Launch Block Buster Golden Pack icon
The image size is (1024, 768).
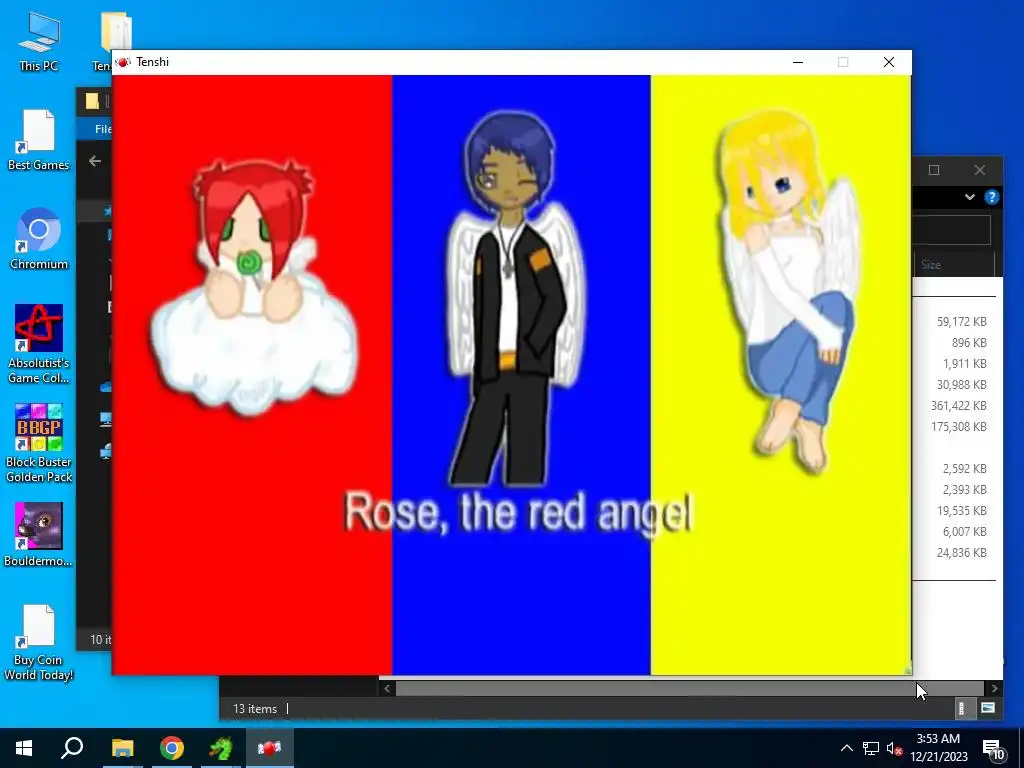click(x=39, y=443)
